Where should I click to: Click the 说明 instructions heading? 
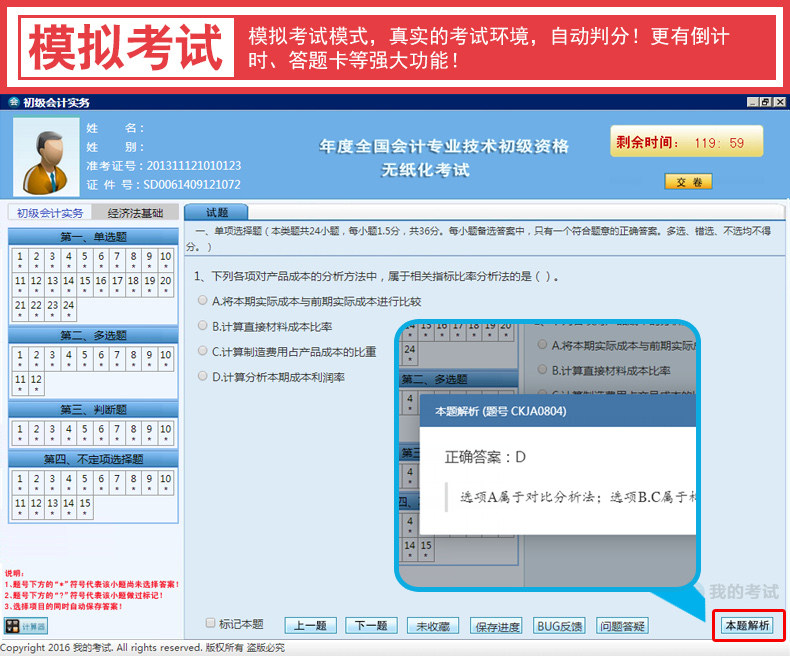(x=15, y=573)
